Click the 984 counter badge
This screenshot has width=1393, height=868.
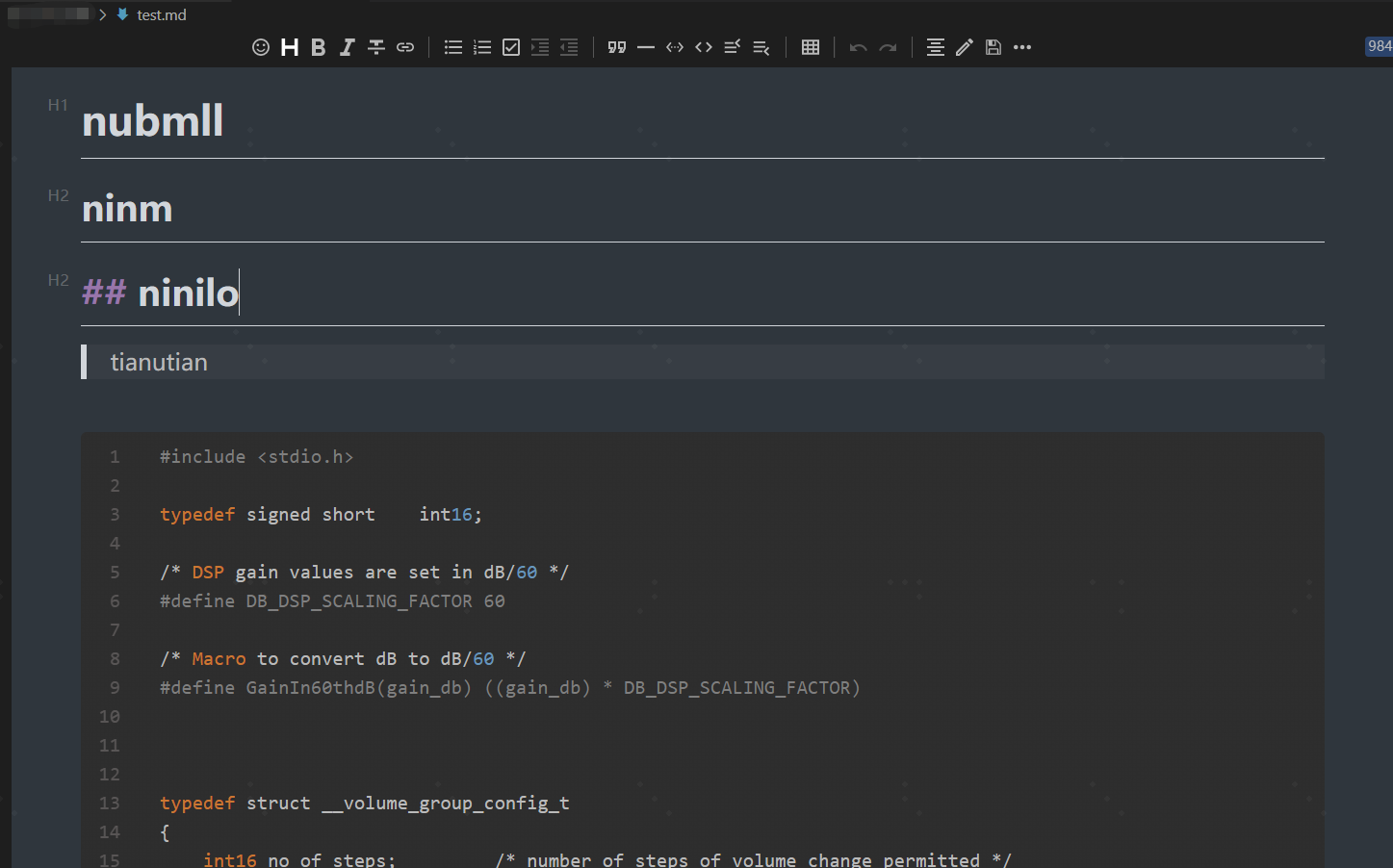point(1379,46)
